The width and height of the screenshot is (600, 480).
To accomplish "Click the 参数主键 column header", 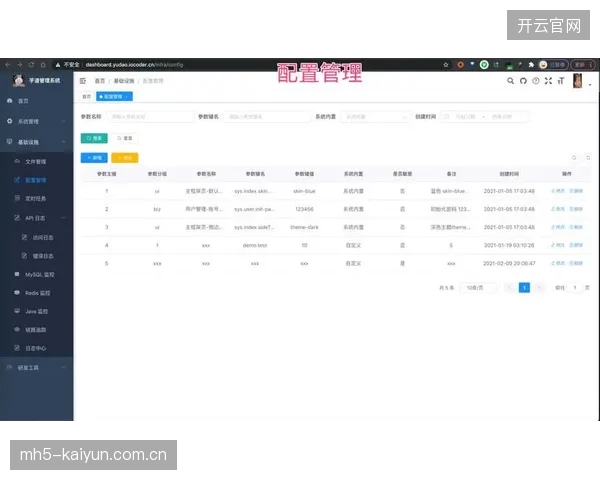I will pos(107,174).
